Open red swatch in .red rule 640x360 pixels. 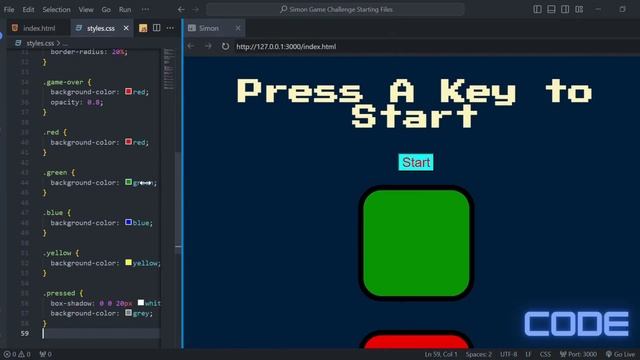[x=128, y=142]
